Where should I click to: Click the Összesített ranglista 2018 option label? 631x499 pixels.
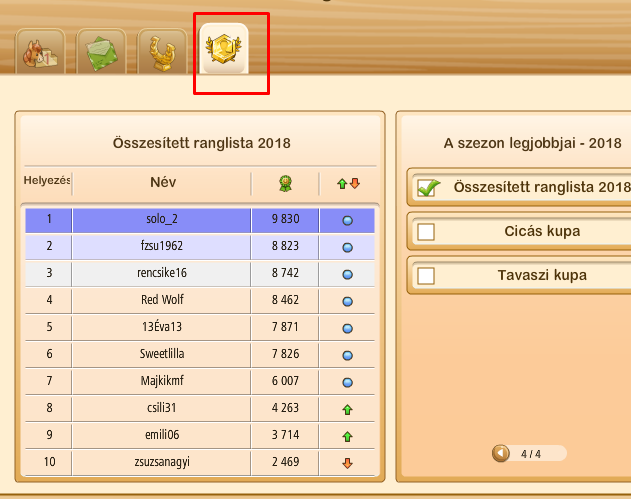(x=542, y=187)
